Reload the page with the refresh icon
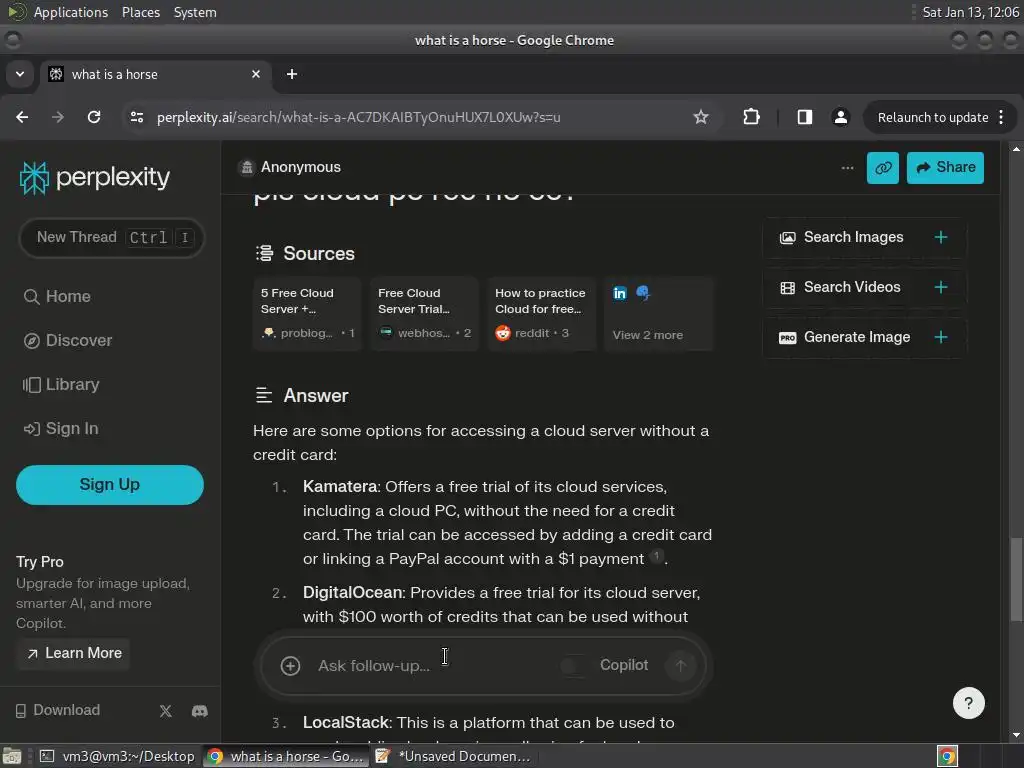Image resolution: width=1024 pixels, height=768 pixels. coord(94,117)
